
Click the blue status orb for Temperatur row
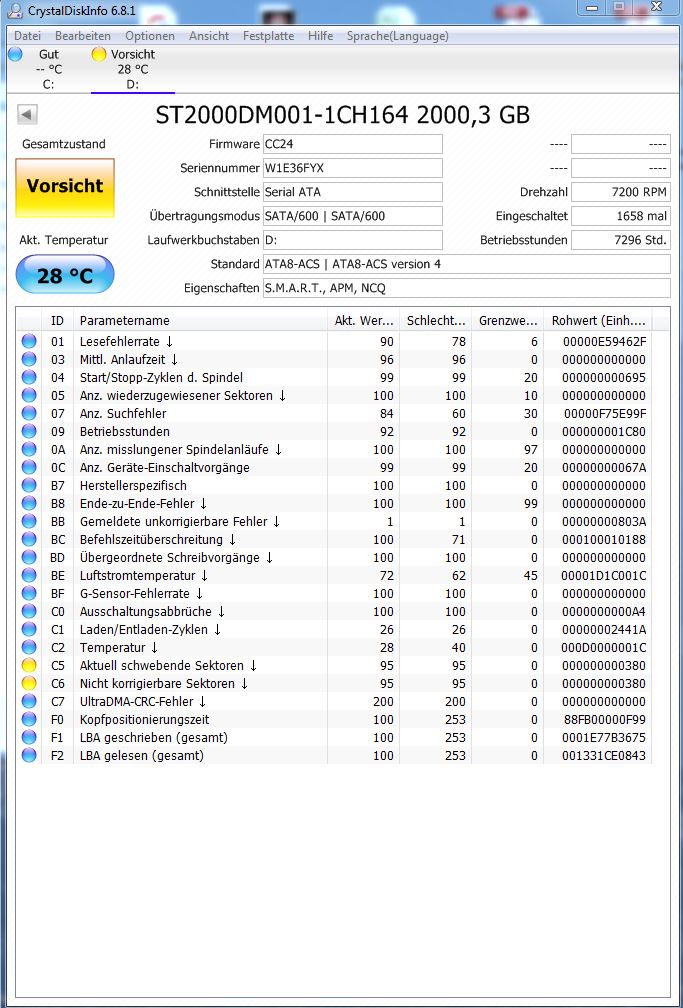coord(29,647)
